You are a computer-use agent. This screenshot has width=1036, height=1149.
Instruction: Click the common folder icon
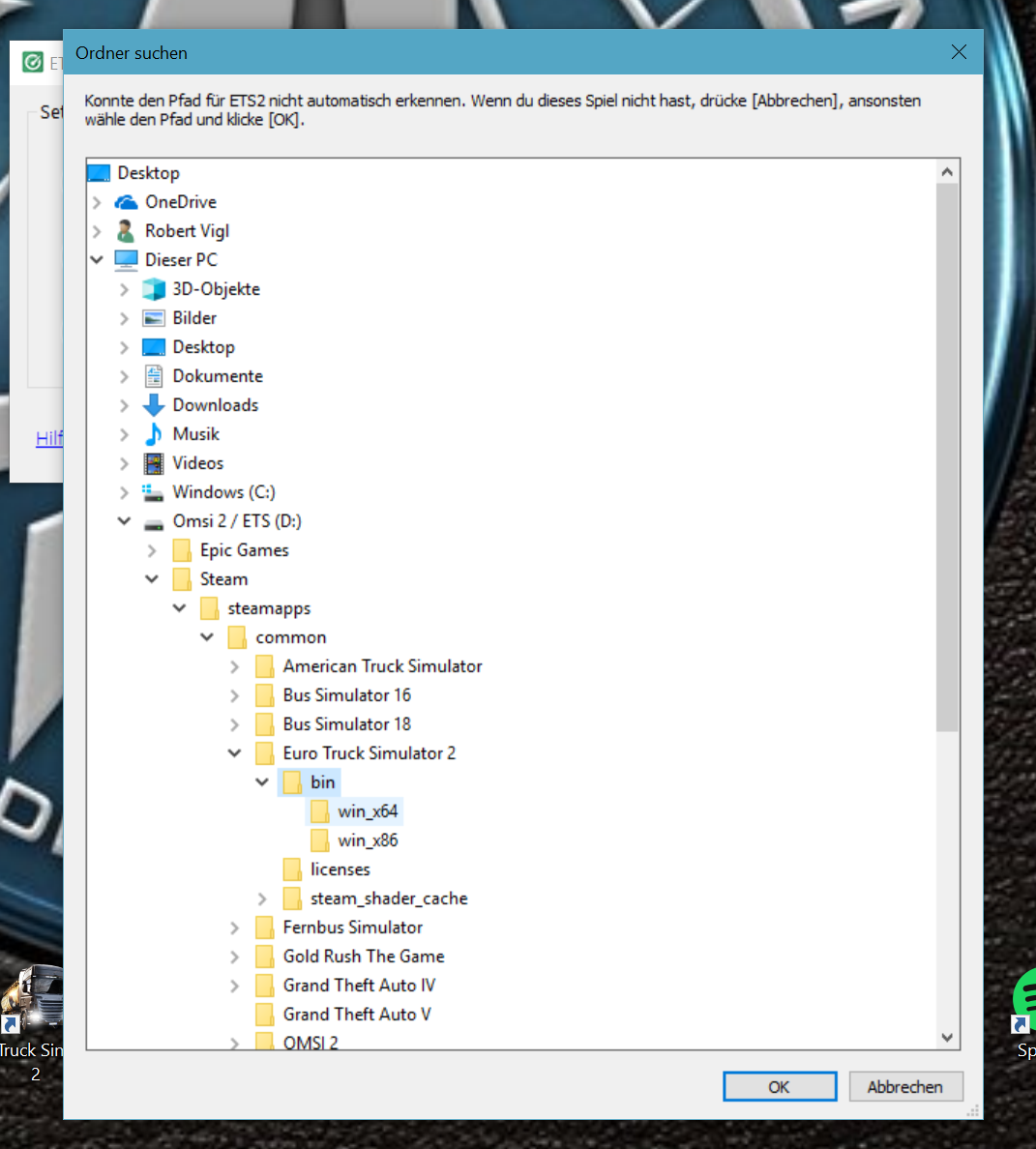click(x=237, y=637)
